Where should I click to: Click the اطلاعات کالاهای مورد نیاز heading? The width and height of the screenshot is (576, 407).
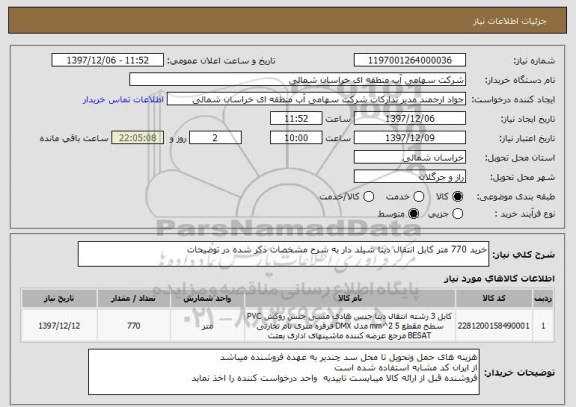coord(500,279)
